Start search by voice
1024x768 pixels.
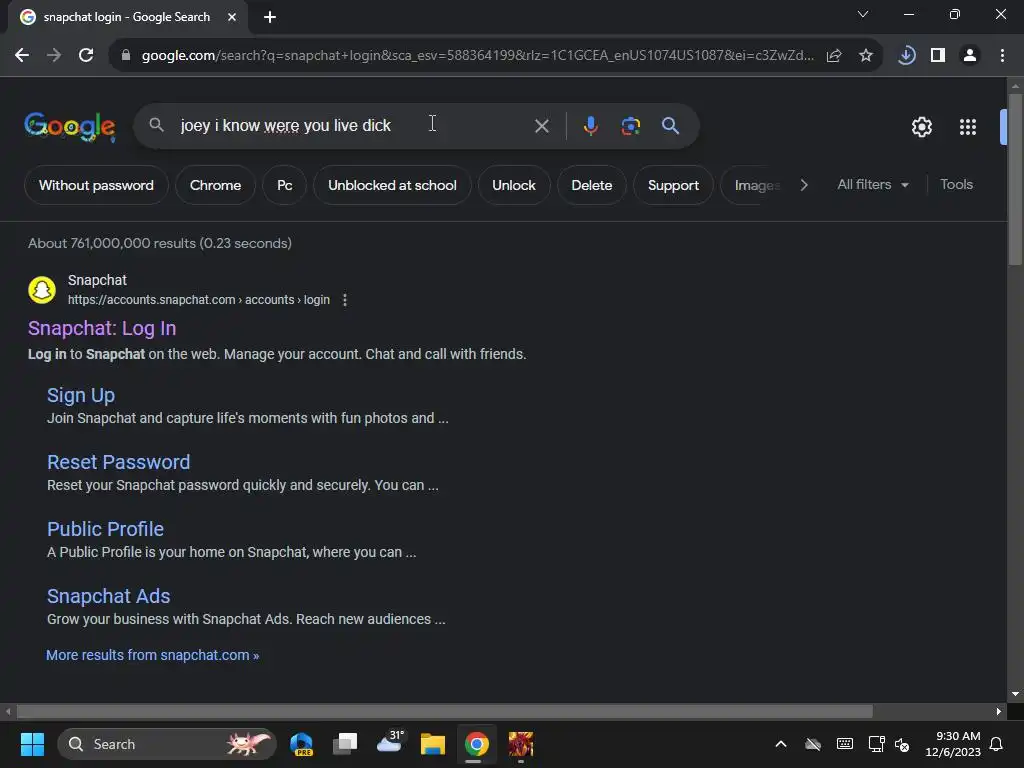590,125
